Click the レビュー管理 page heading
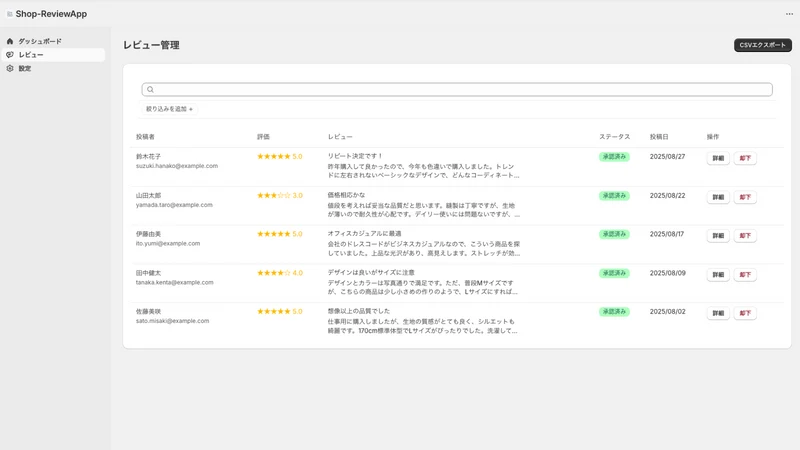The width and height of the screenshot is (800, 450). [151, 45]
